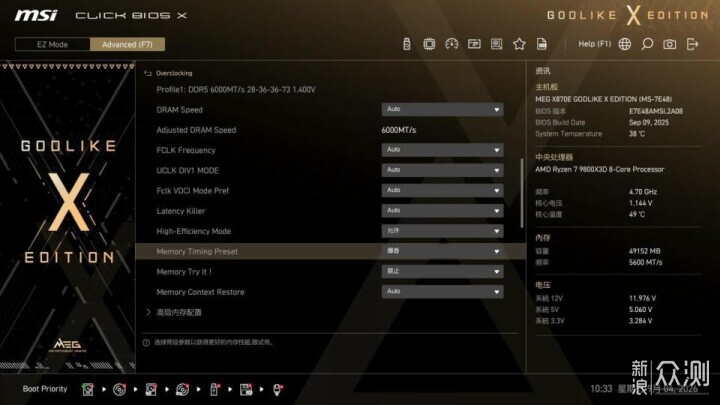720x405 pixels.
Task: Click the 11.976 V system voltage value
Action: [642, 298]
